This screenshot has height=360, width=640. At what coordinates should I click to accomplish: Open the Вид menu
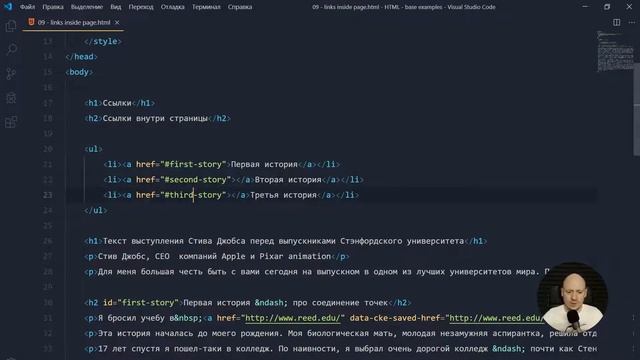pyautogui.click(x=116, y=7)
